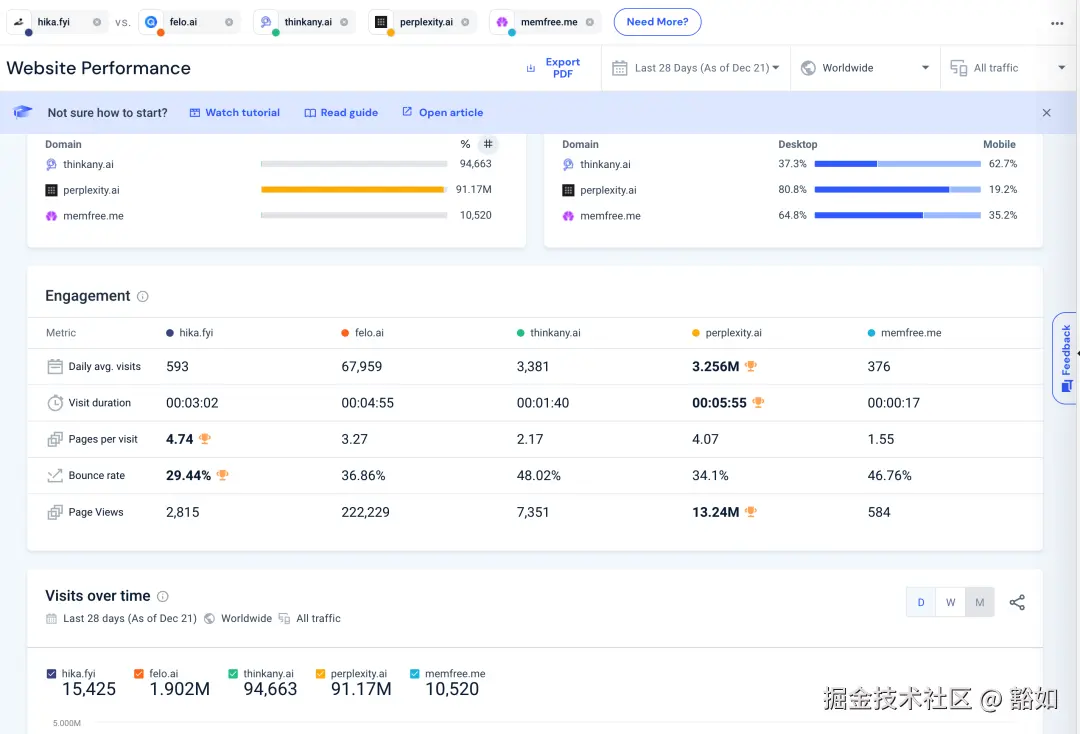Click the graduation cap icon in banner
Screen dimensions: 1080x734
pyautogui.click(x=23, y=112)
